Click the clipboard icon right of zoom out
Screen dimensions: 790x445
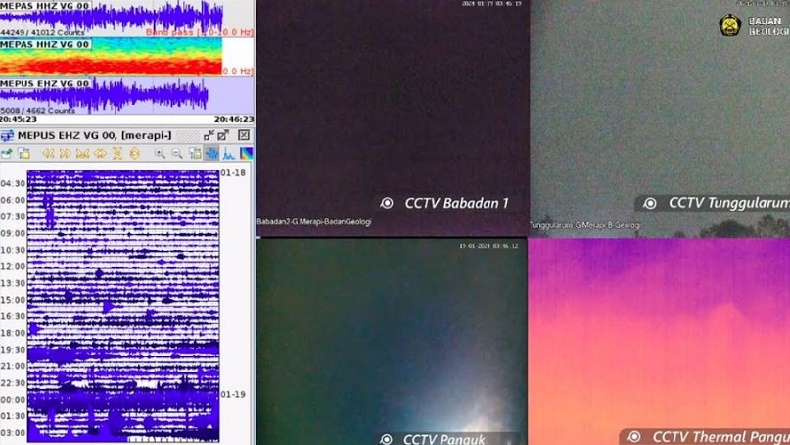(195, 153)
